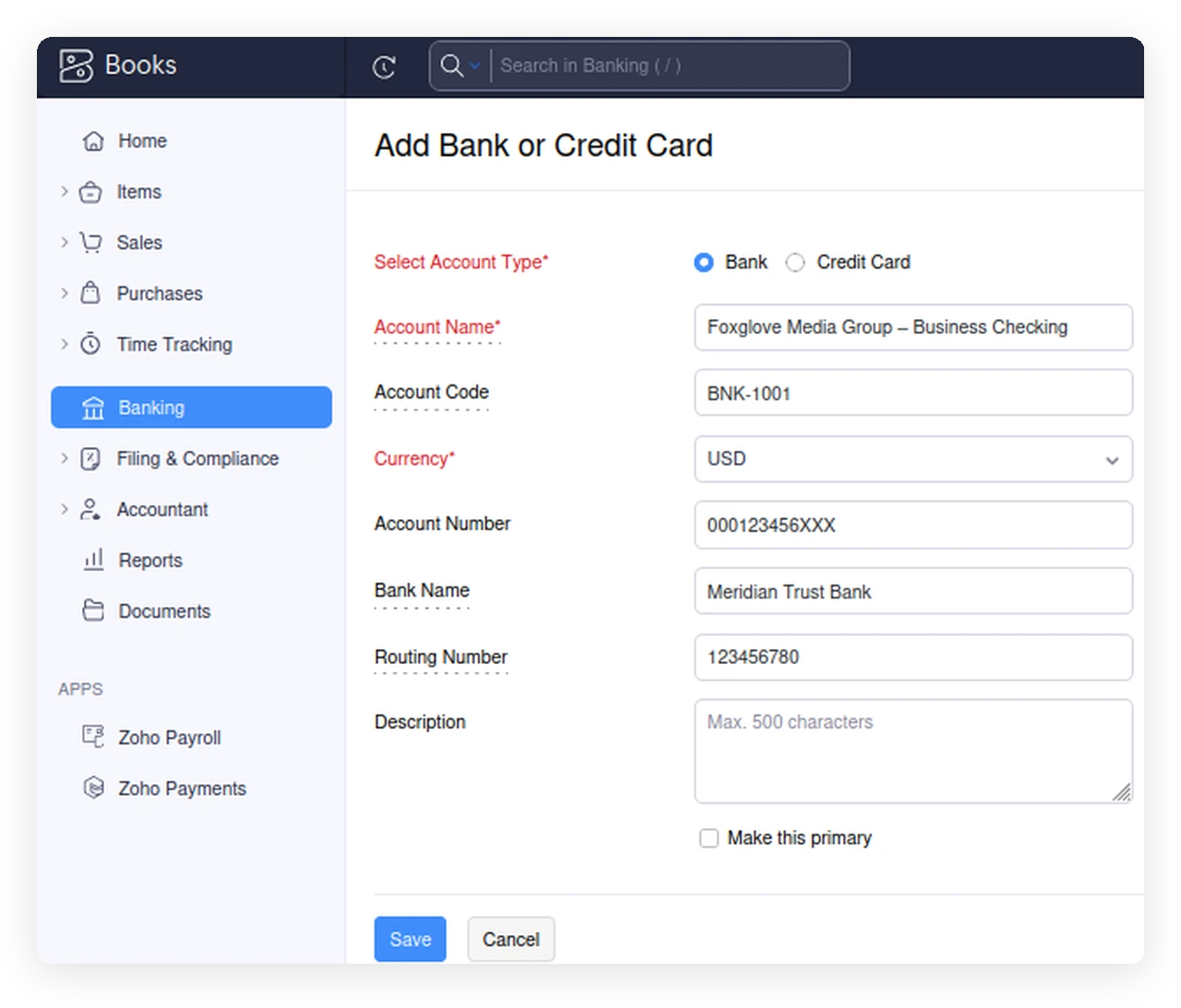1181x1008 pixels.
Task: Click the Accountant person icon
Action: pos(90,509)
